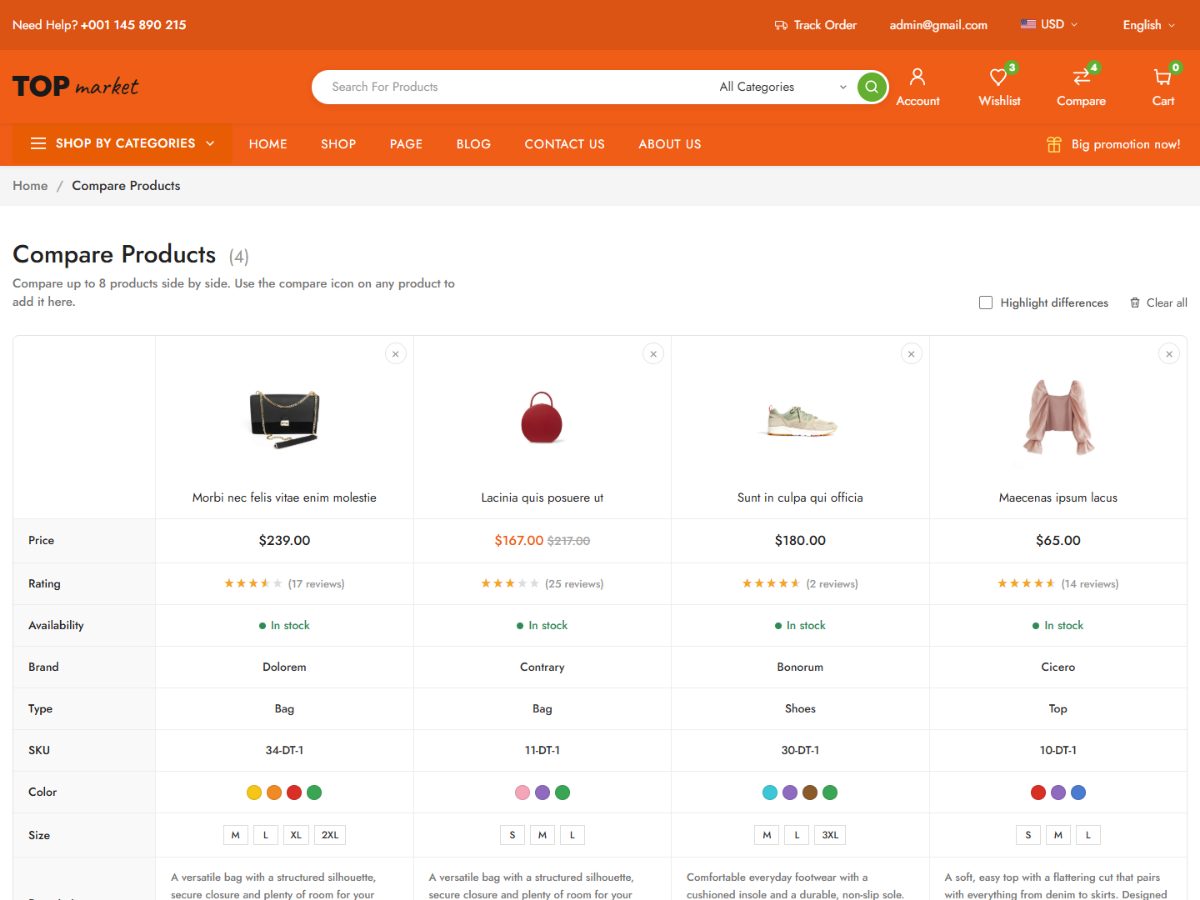
Task: Open product title Maecenas ipsum lacus
Action: [1058, 498]
